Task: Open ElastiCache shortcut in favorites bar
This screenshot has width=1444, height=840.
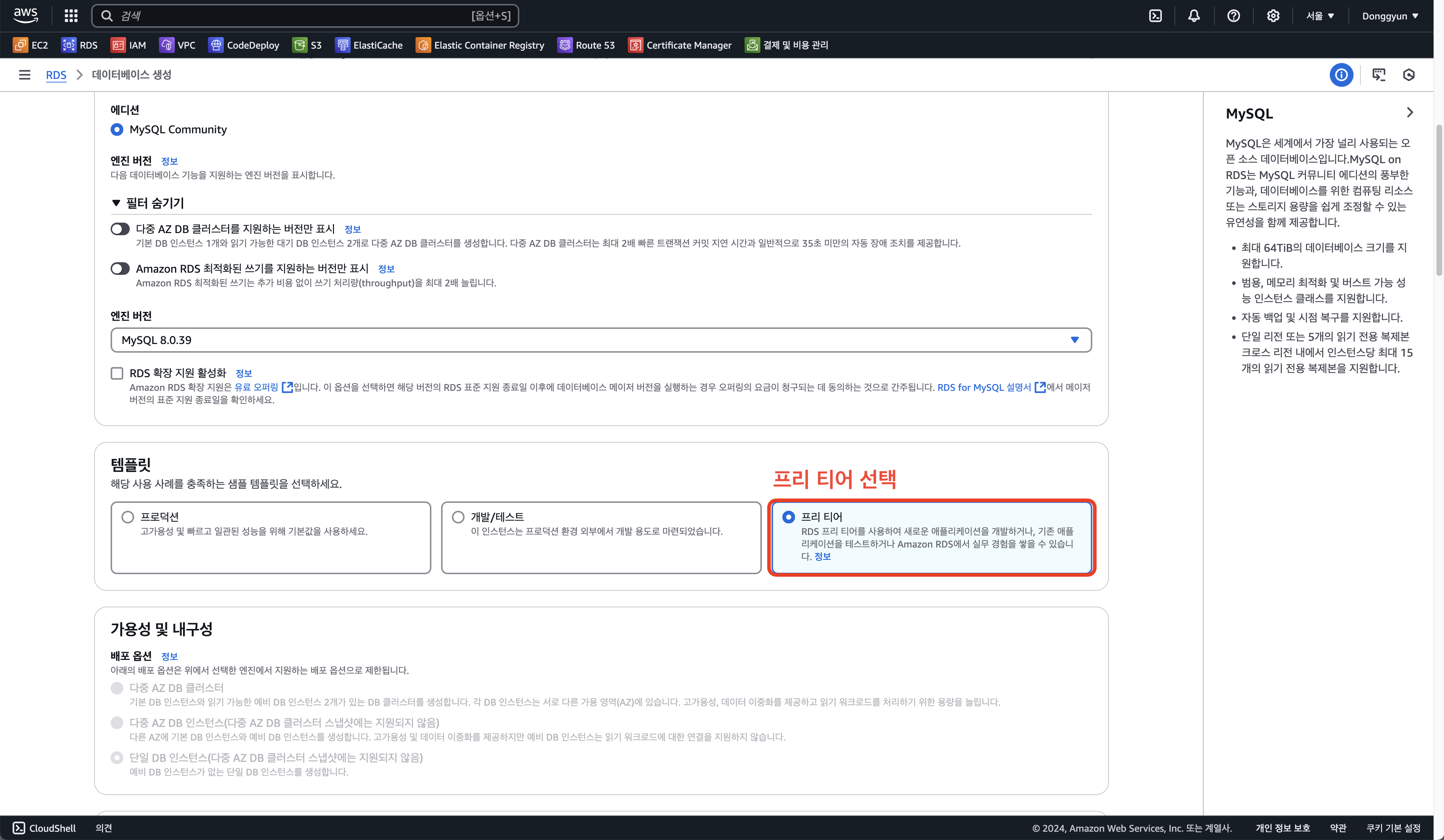Action: tap(369, 45)
